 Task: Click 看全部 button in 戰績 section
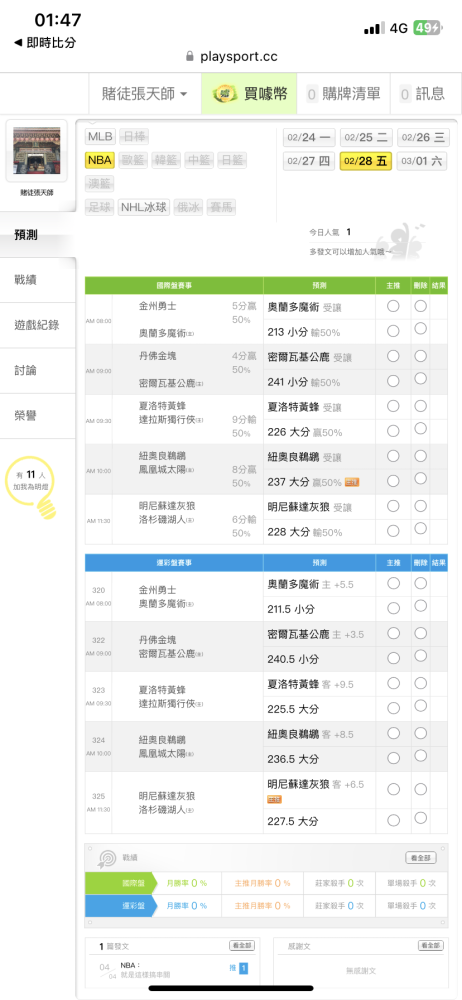[421, 858]
